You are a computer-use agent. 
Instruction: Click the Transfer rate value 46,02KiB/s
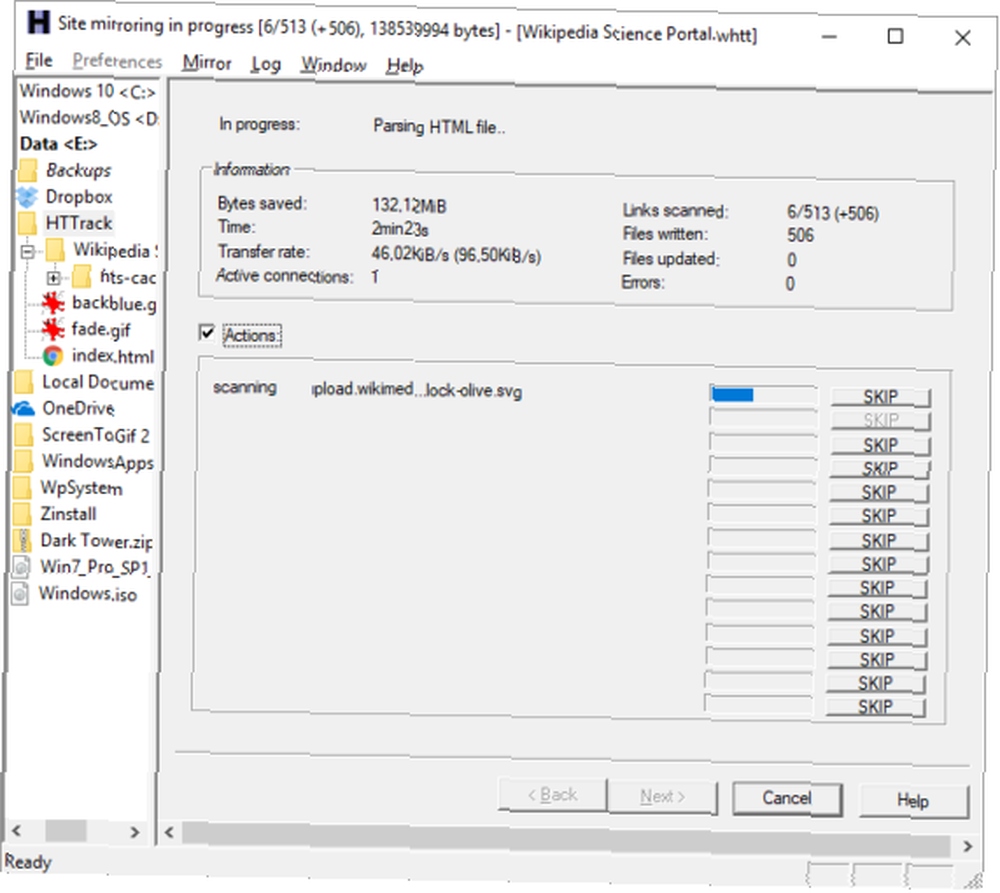pyautogui.click(x=410, y=254)
